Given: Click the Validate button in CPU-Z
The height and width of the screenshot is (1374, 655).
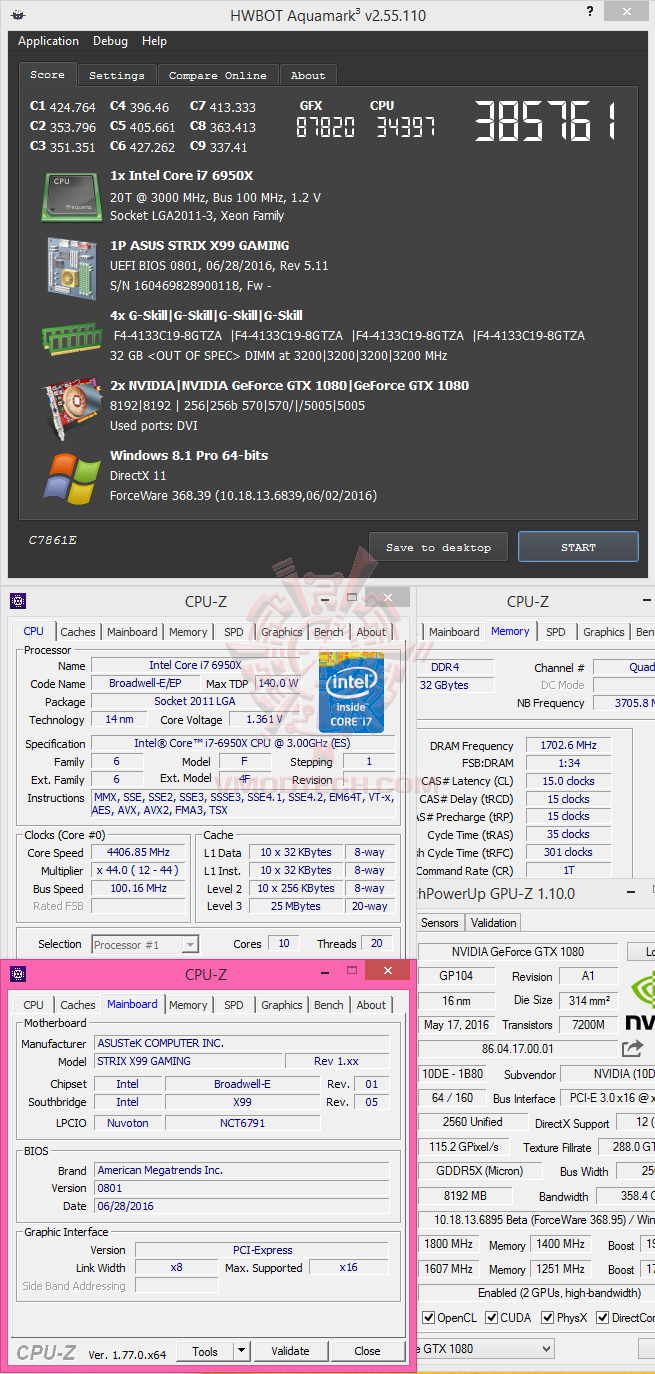Looking at the screenshot, I should [x=290, y=1351].
